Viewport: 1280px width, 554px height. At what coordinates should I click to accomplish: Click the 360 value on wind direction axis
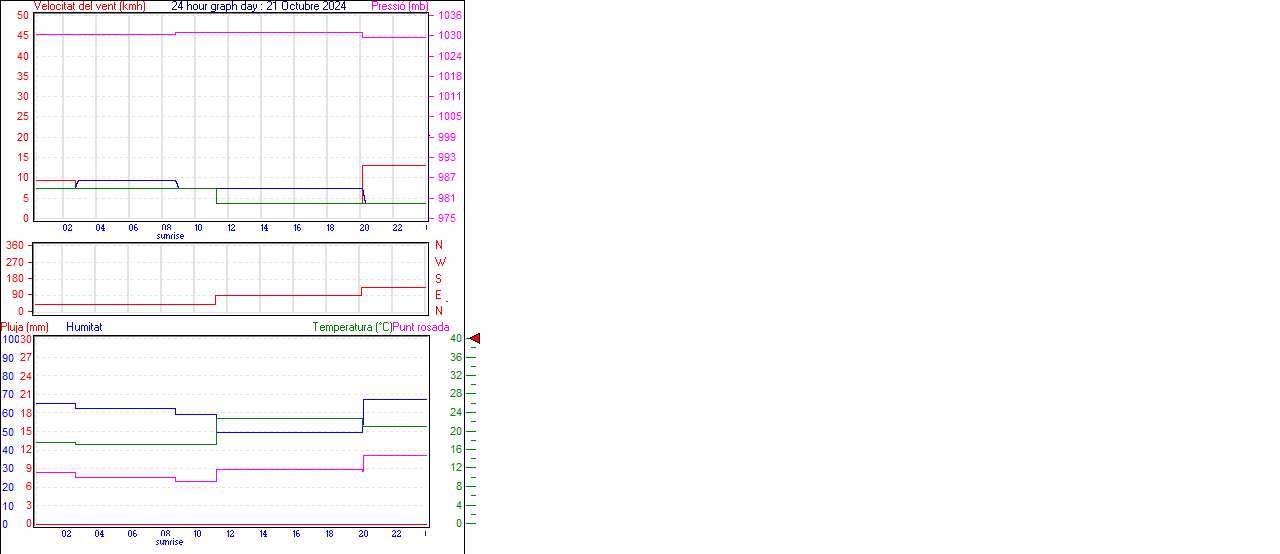tap(15, 245)
